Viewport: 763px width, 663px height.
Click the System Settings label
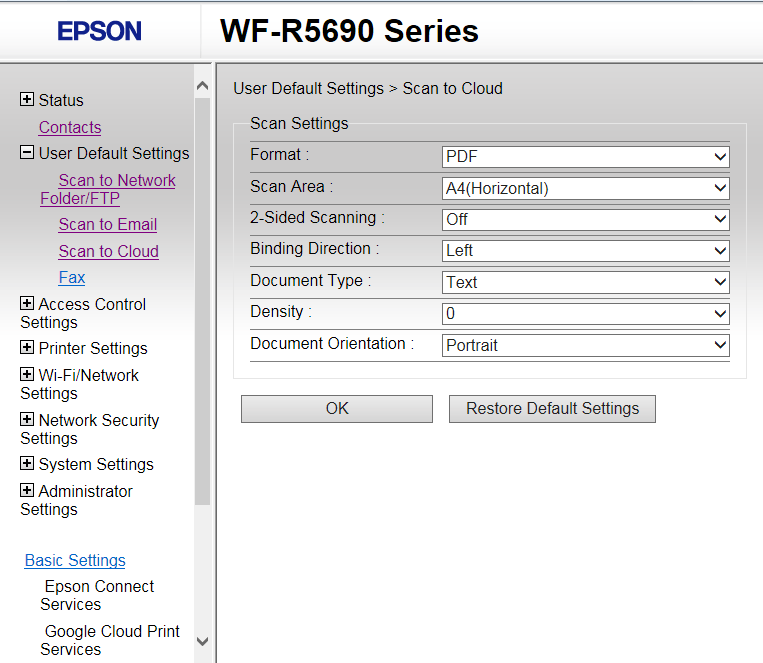click(x=96, y=464)
